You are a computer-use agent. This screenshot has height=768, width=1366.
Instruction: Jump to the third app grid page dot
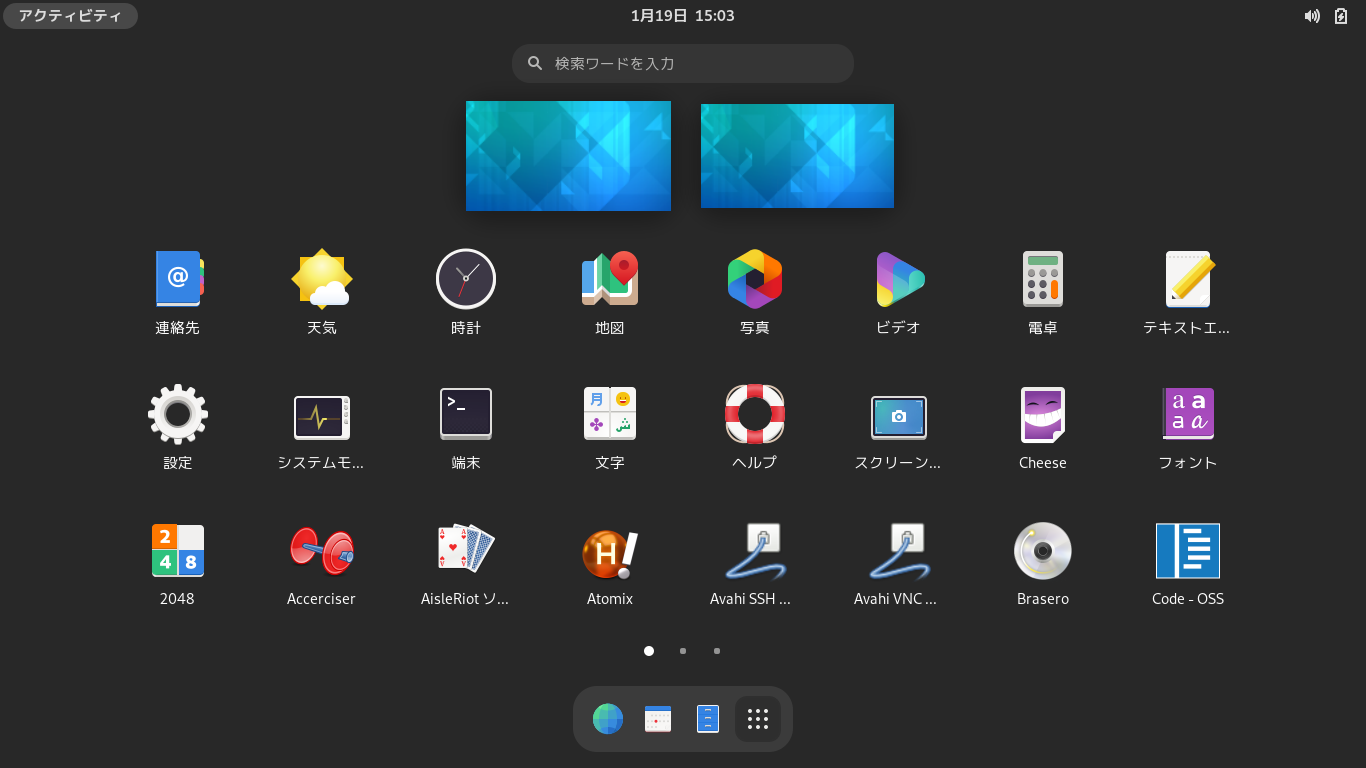click(717, 651)
